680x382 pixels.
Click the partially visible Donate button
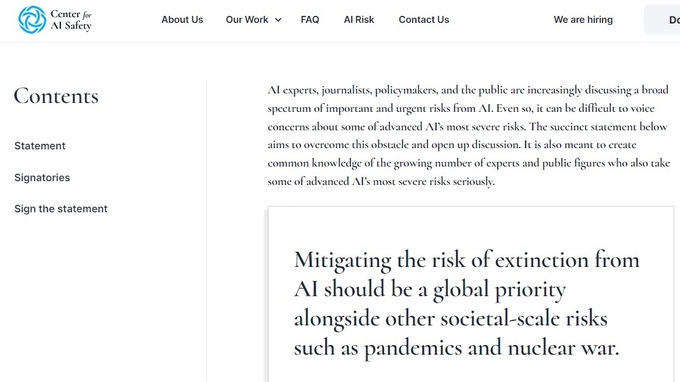pyautogui.click(x=662, y=20)
